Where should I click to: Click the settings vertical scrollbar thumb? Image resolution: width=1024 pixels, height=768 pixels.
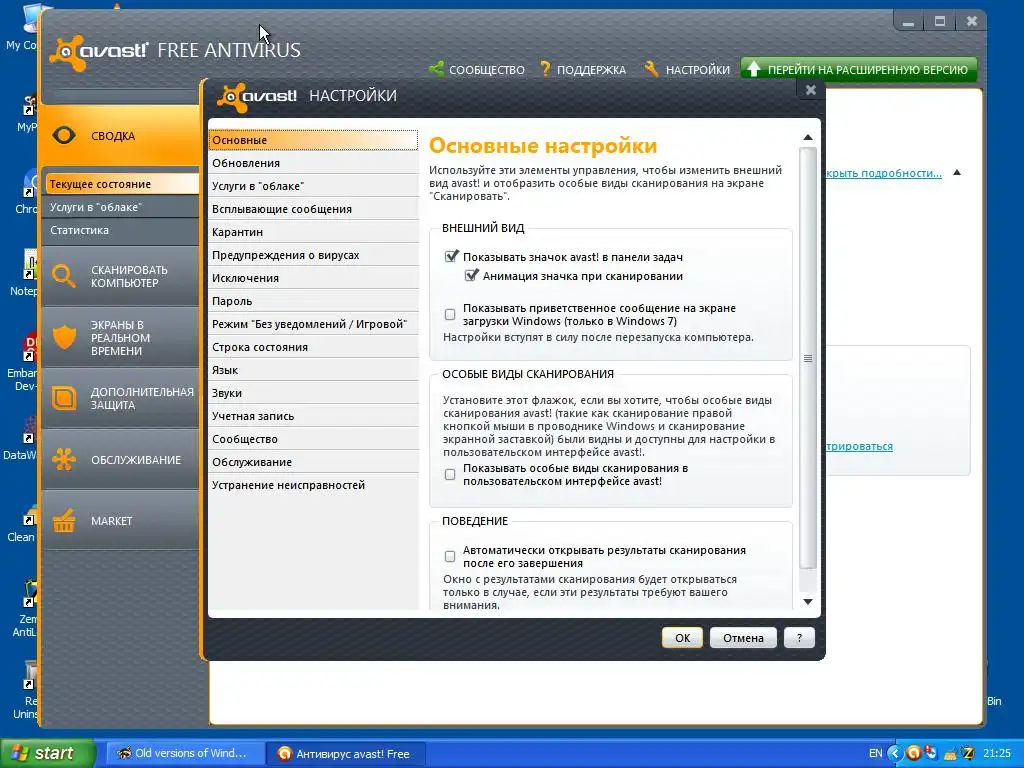coord(808,358)
